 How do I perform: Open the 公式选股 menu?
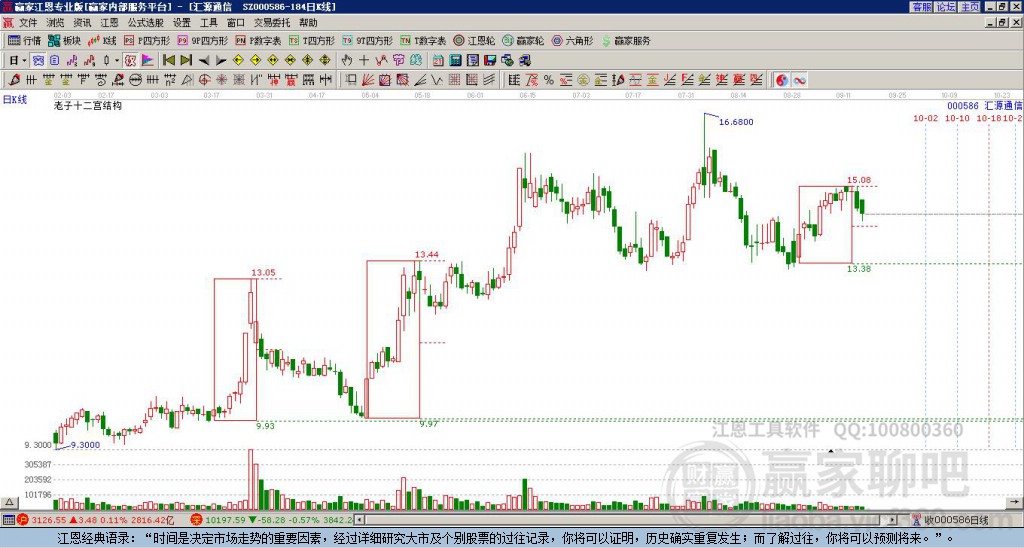146,23
